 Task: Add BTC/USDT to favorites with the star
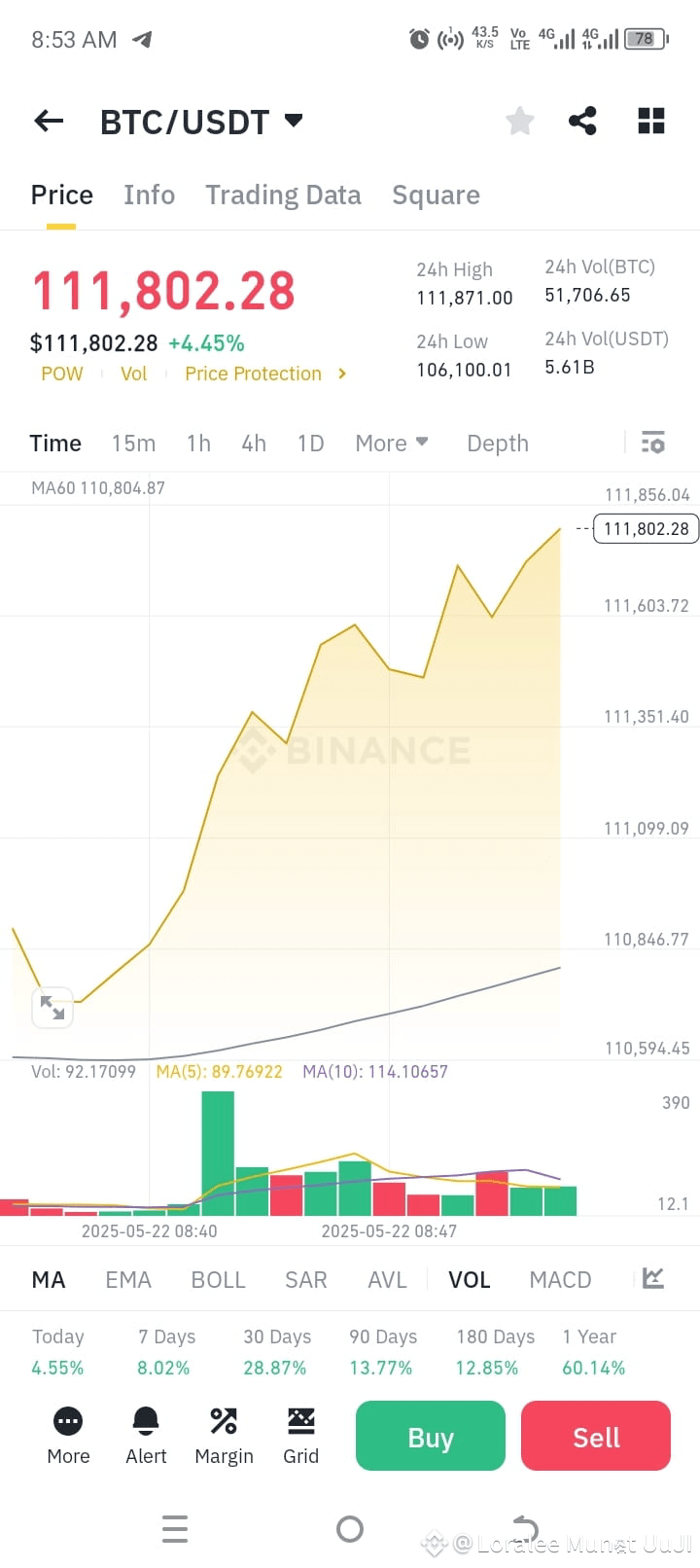click(520, 122)
